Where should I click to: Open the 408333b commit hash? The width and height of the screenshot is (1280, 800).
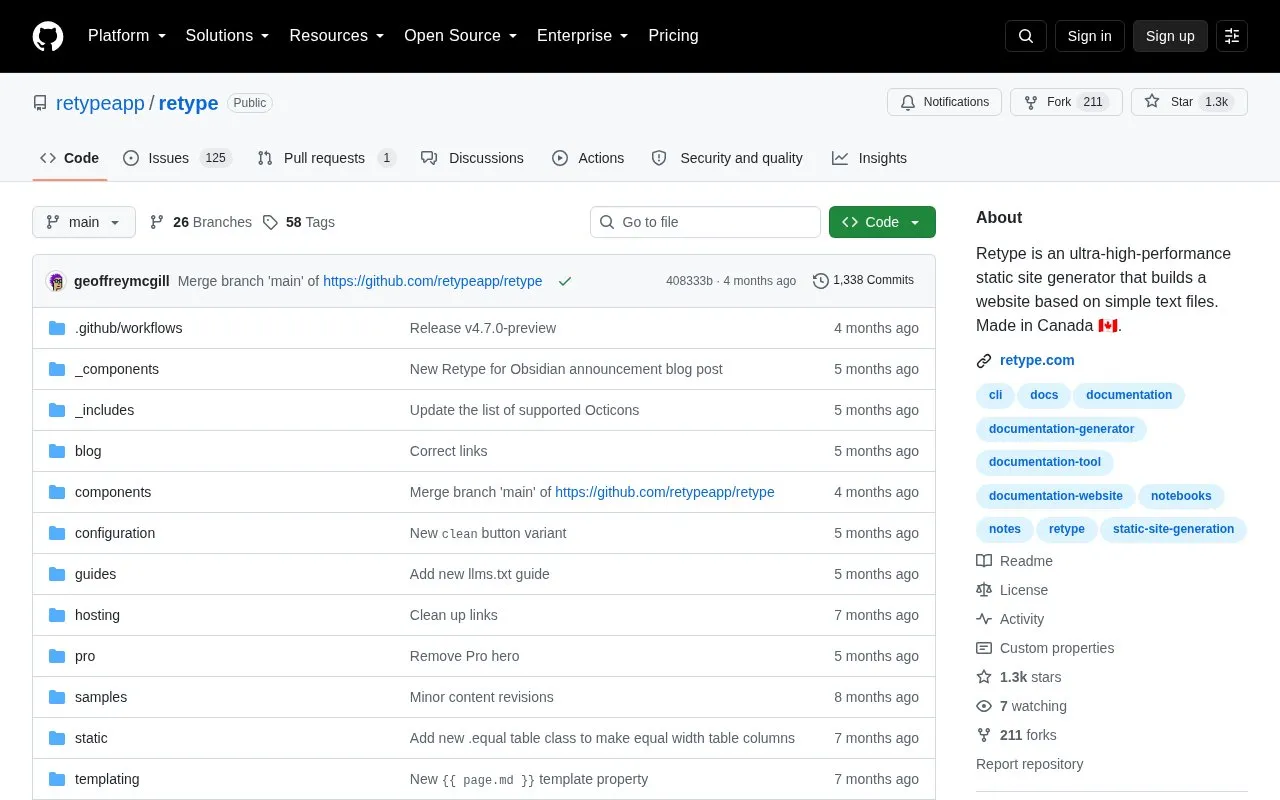click(x=689, y=281)
